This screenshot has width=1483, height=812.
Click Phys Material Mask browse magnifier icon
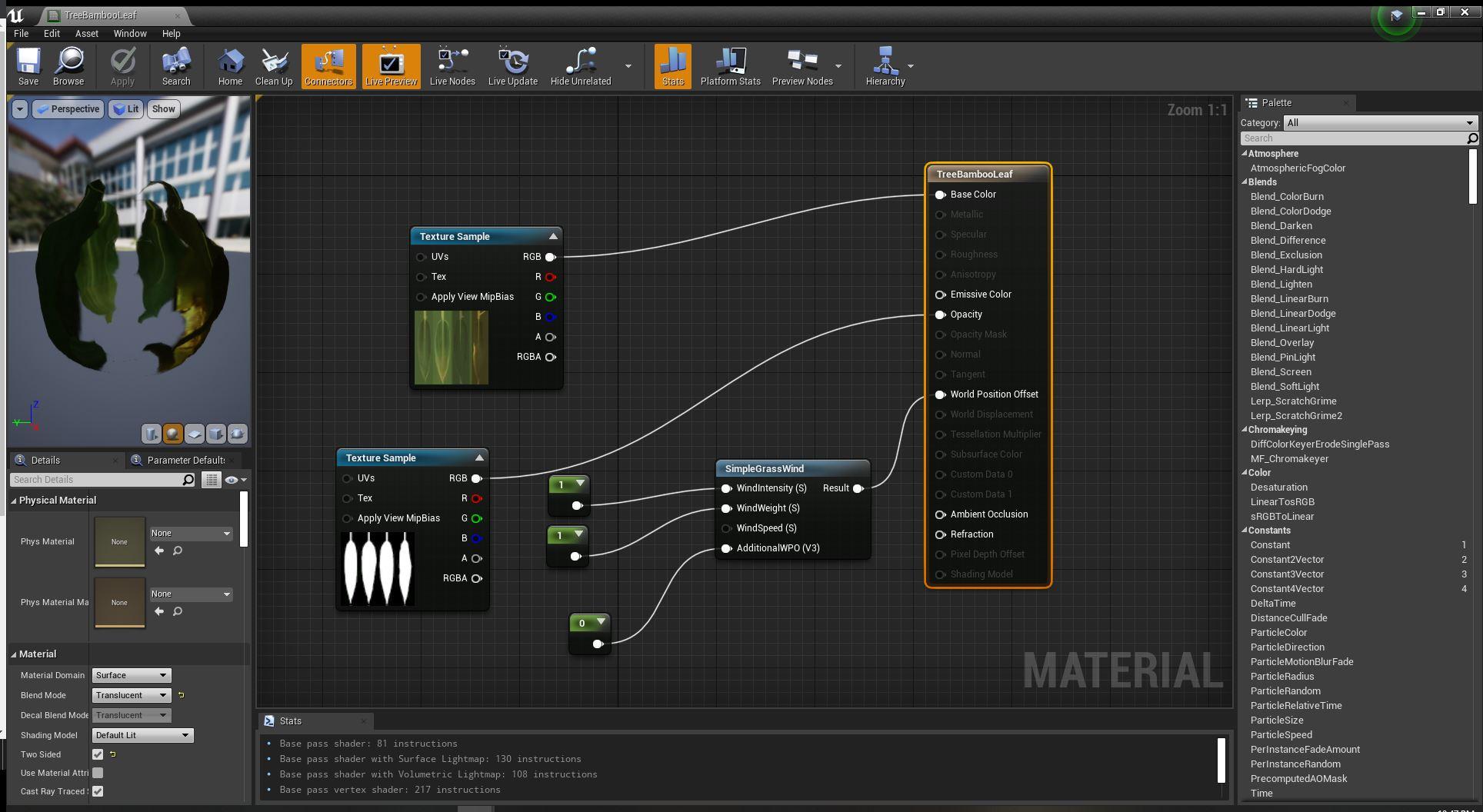178,611
